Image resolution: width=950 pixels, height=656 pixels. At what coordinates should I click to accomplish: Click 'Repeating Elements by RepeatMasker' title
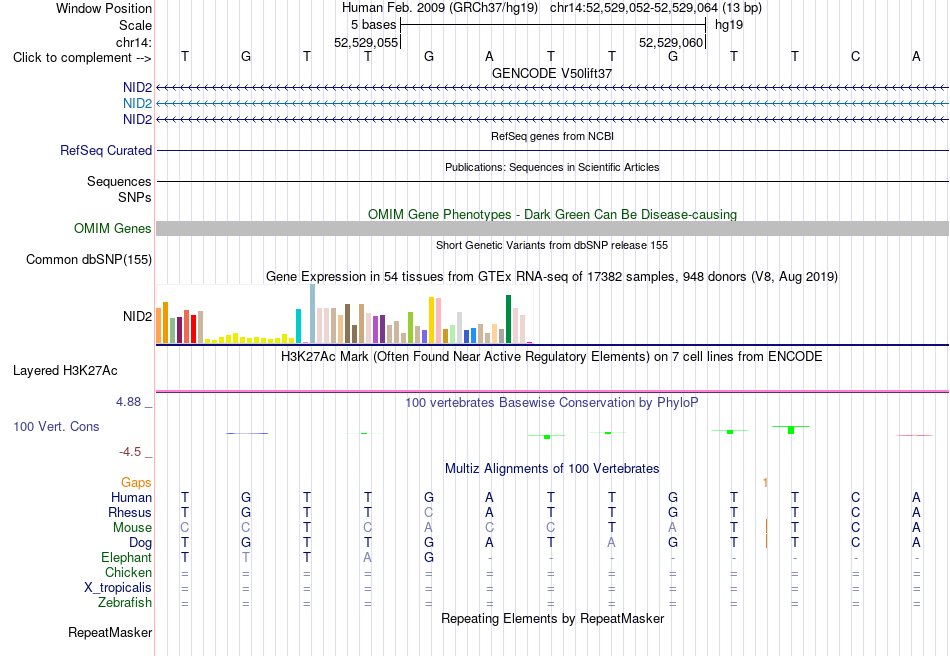552,618
